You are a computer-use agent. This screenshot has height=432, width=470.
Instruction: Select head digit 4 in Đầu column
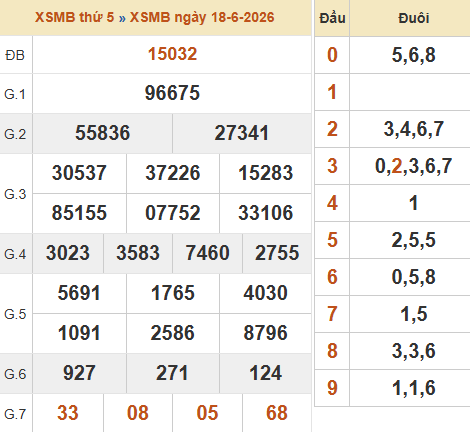332,203
